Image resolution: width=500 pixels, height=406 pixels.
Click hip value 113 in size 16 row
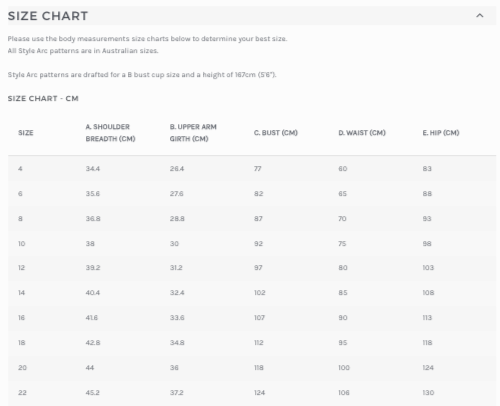click(x=427, y=318)
